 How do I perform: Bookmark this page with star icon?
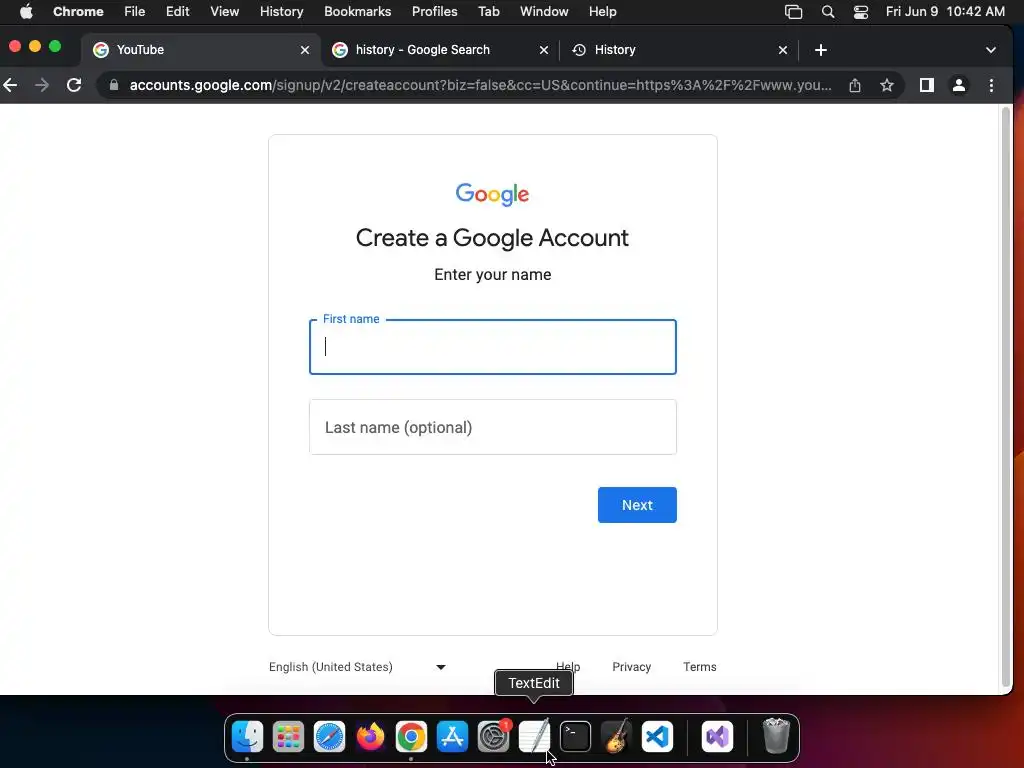[886, 85]
